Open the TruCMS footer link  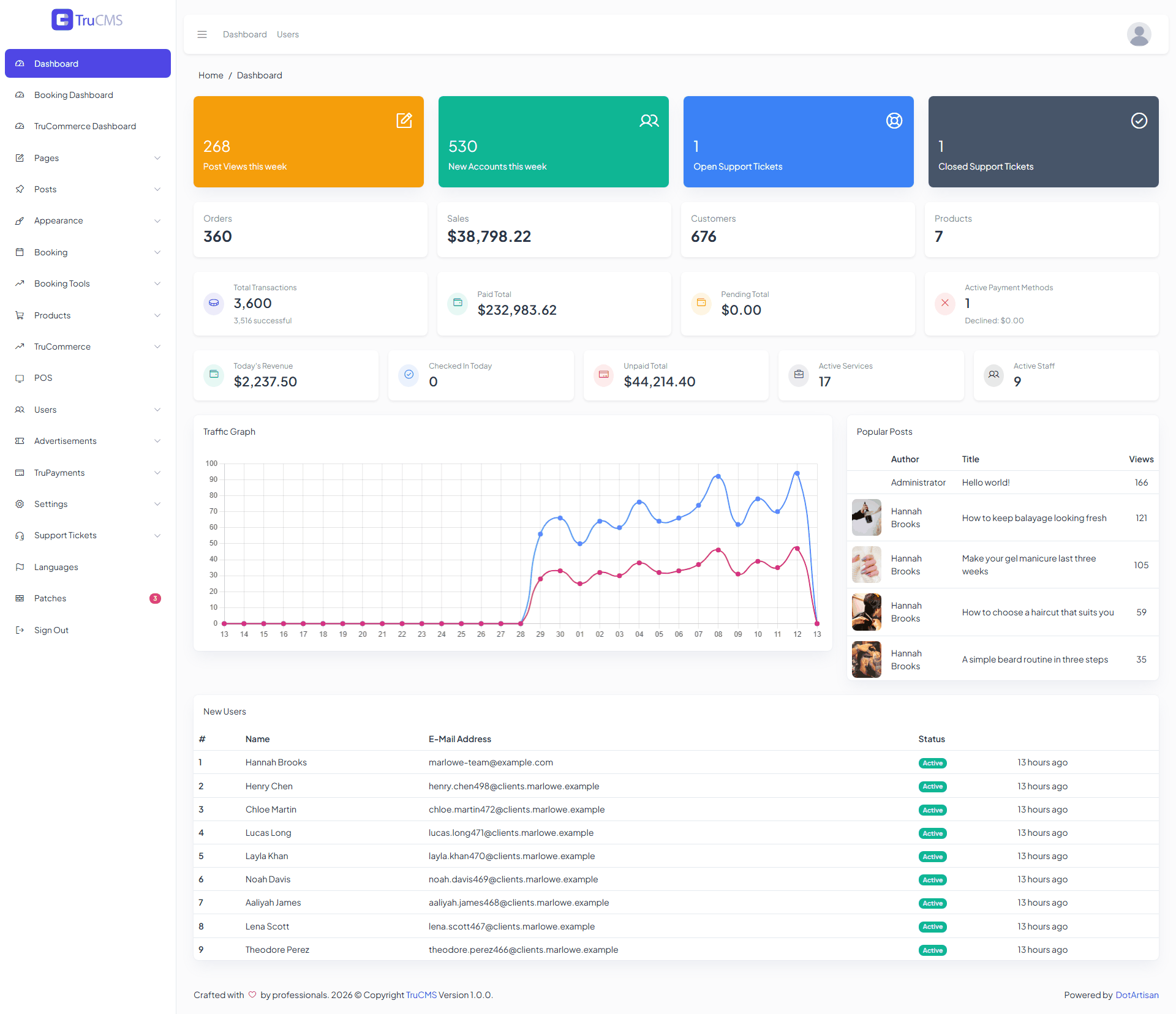click(421, 995)
